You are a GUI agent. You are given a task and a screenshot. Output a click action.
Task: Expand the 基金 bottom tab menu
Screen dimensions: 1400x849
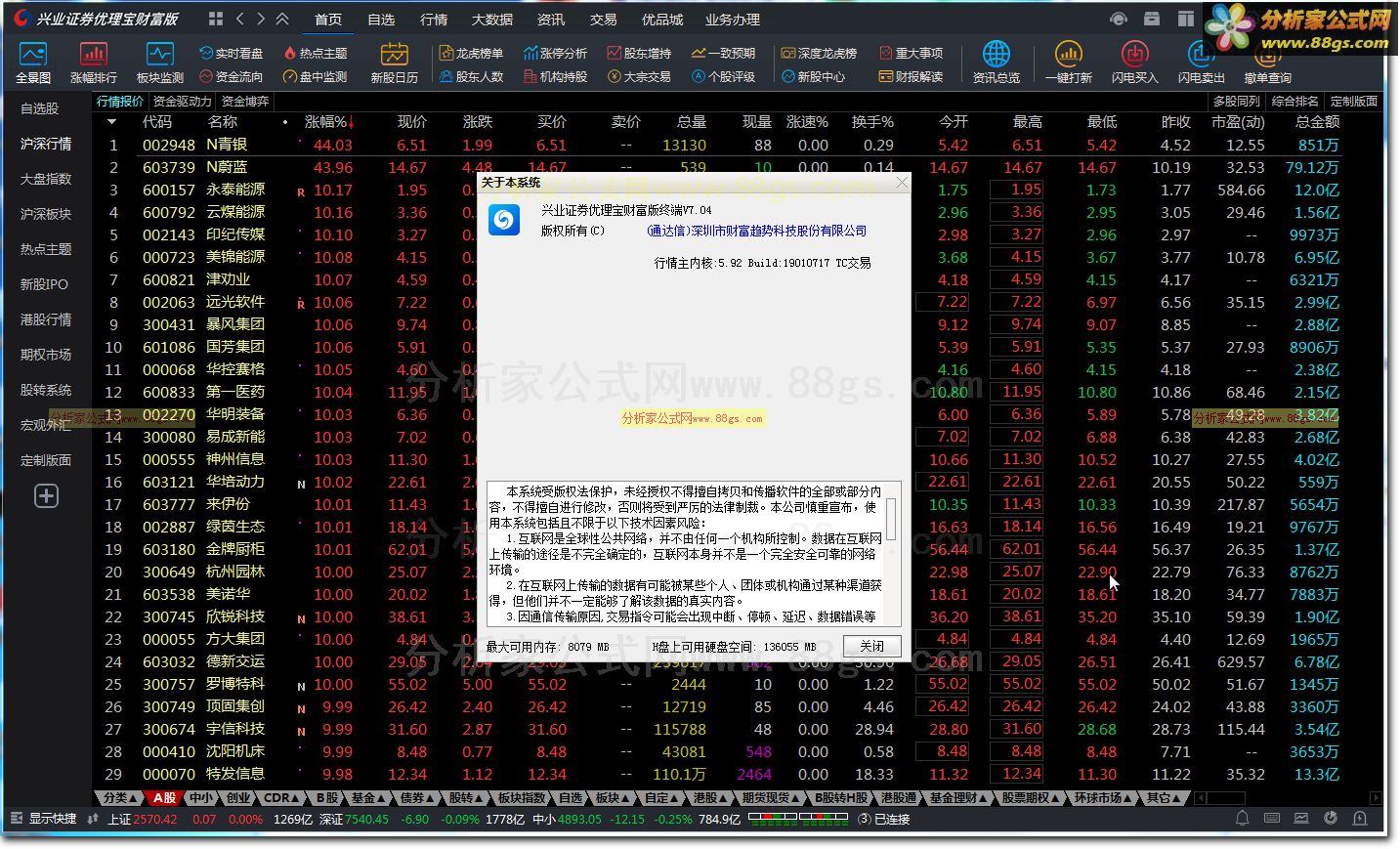(x=368, y=798)
